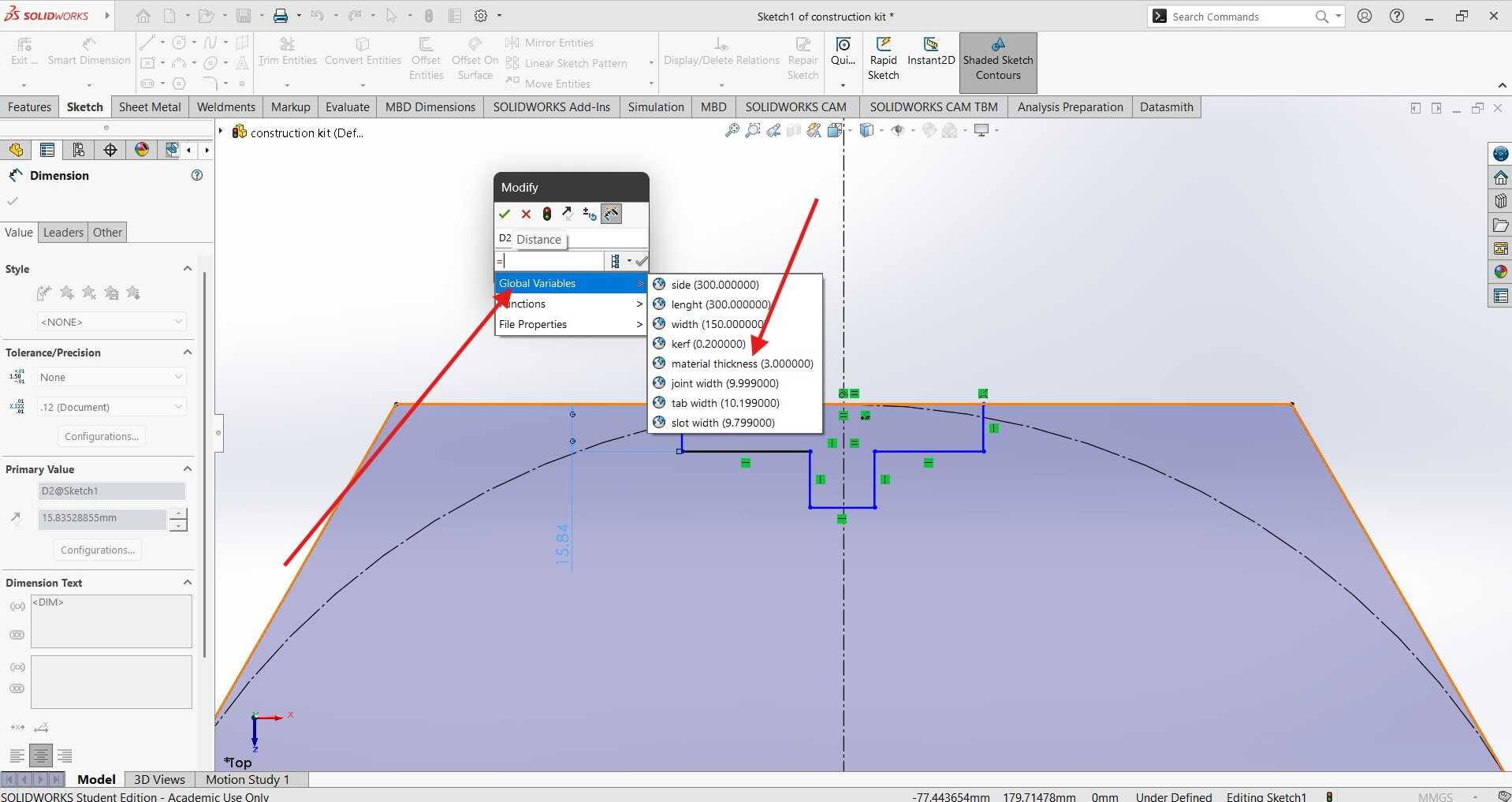Switch to the PropertyManager tab icon
The width and height of the screenshot is (1512, 802).
tap(47, 150)
